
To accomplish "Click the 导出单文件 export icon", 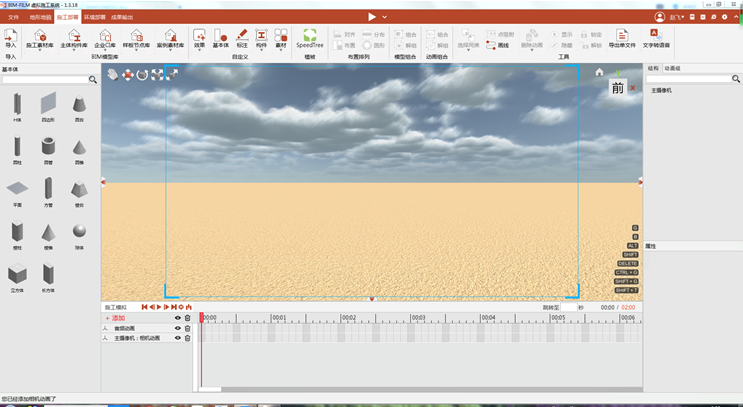I will coord(622,38).
